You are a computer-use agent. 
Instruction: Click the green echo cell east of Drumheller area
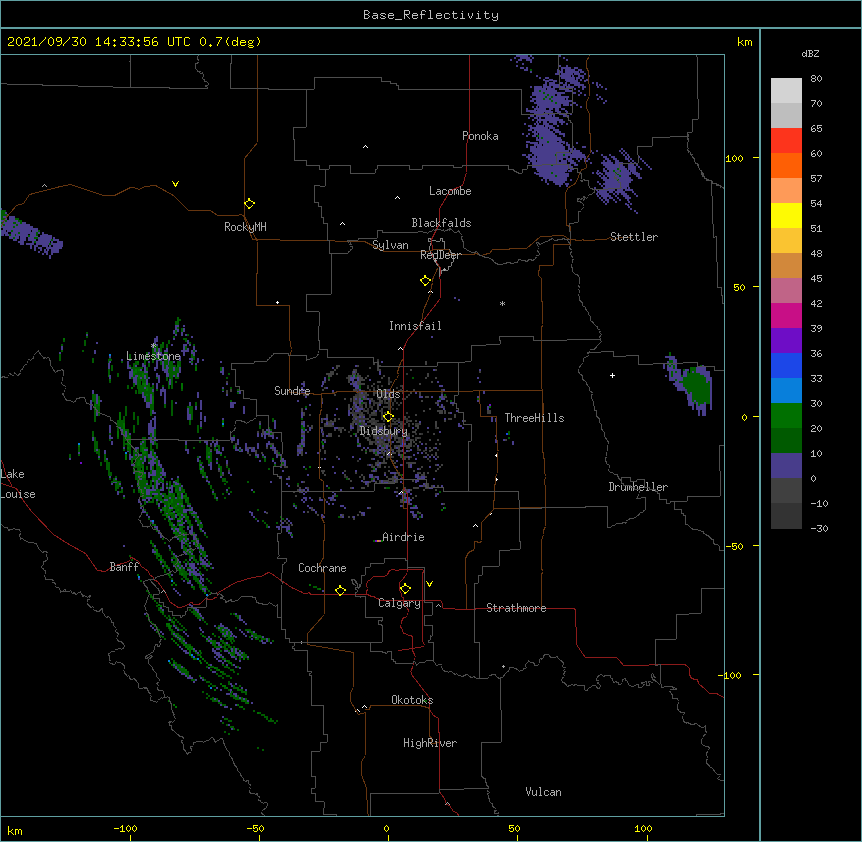[x=698, y=386]
